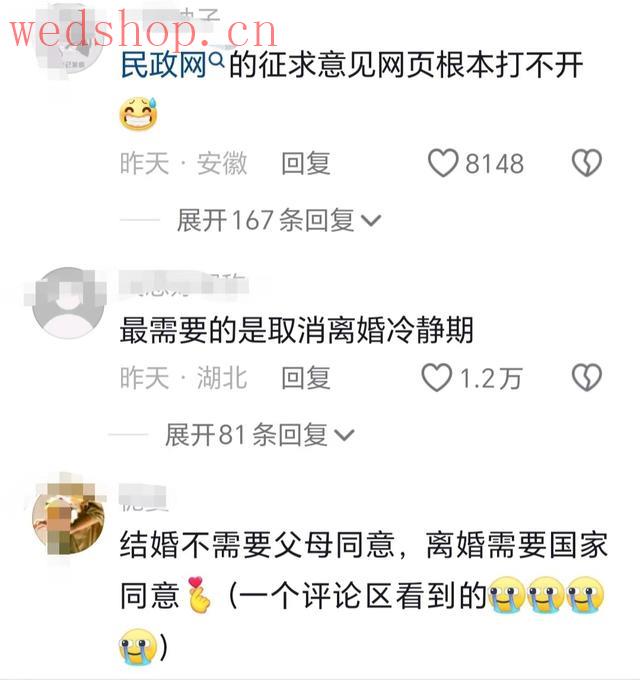This screenshot has height=680, width=640.
Task: Dislike the comment from 安徽
Action: 587,163
